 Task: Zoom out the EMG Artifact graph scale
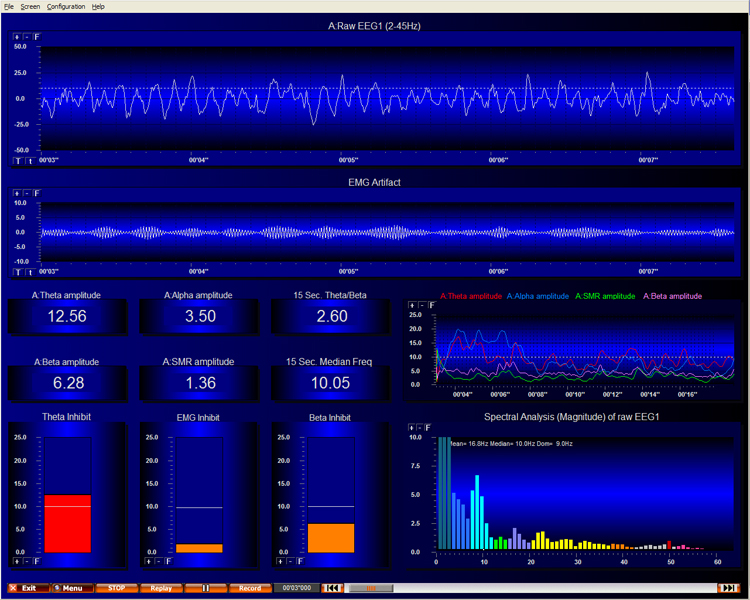[x=27, y=193]
